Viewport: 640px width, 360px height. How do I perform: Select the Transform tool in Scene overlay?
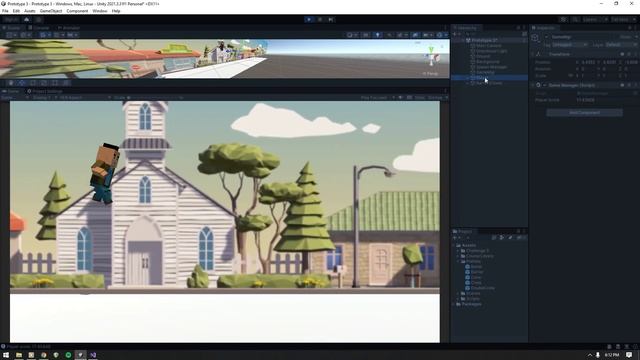[x=66, y=83]
